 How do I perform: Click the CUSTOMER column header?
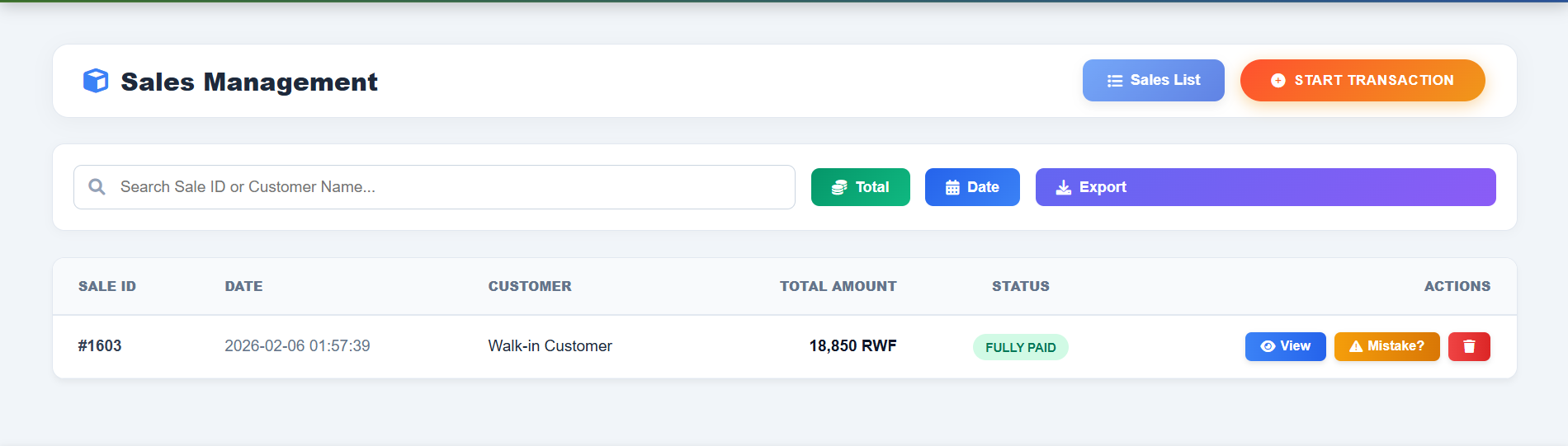tap(530, 286)
